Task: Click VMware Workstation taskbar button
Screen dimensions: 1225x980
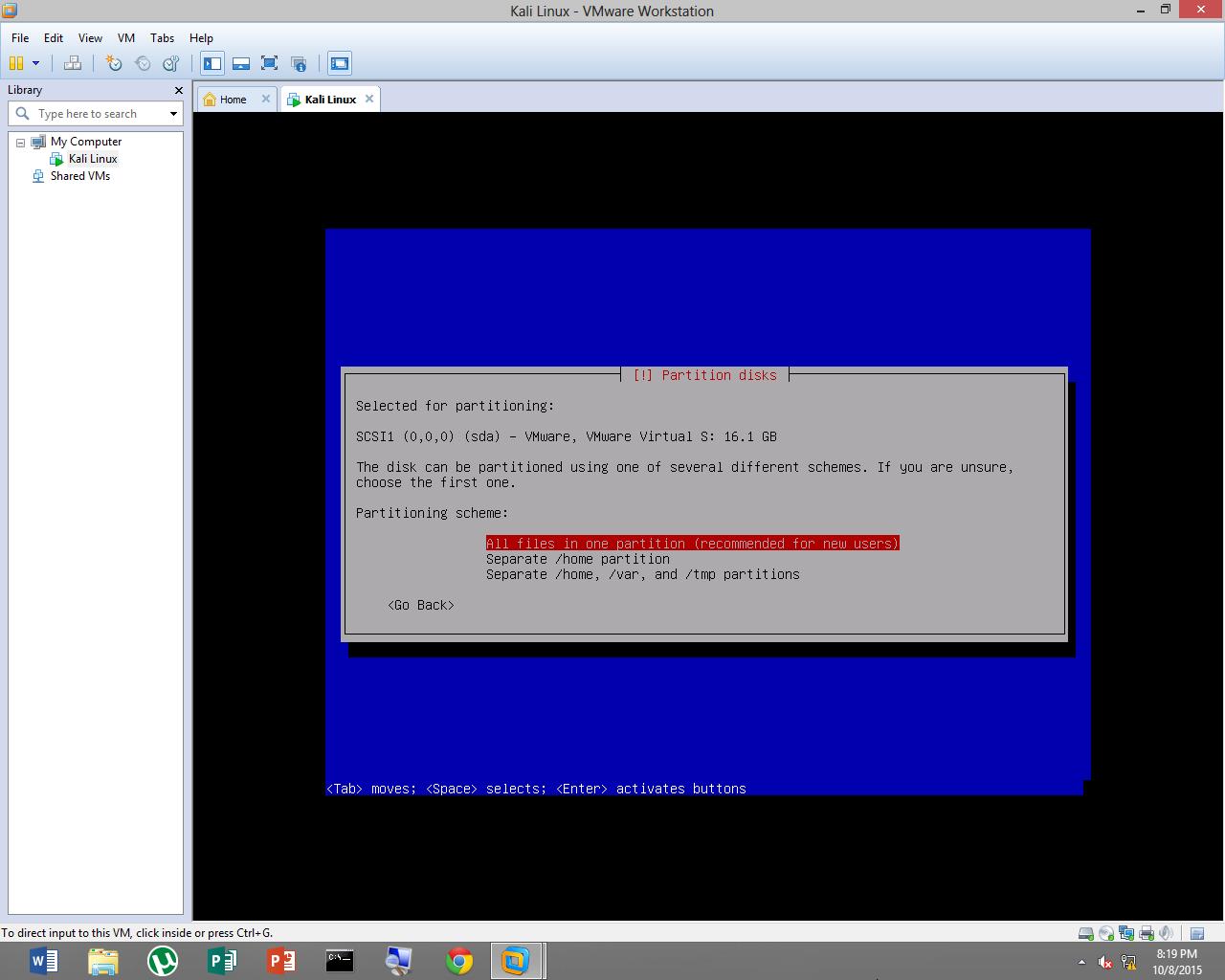Action: tap(517, 961)
